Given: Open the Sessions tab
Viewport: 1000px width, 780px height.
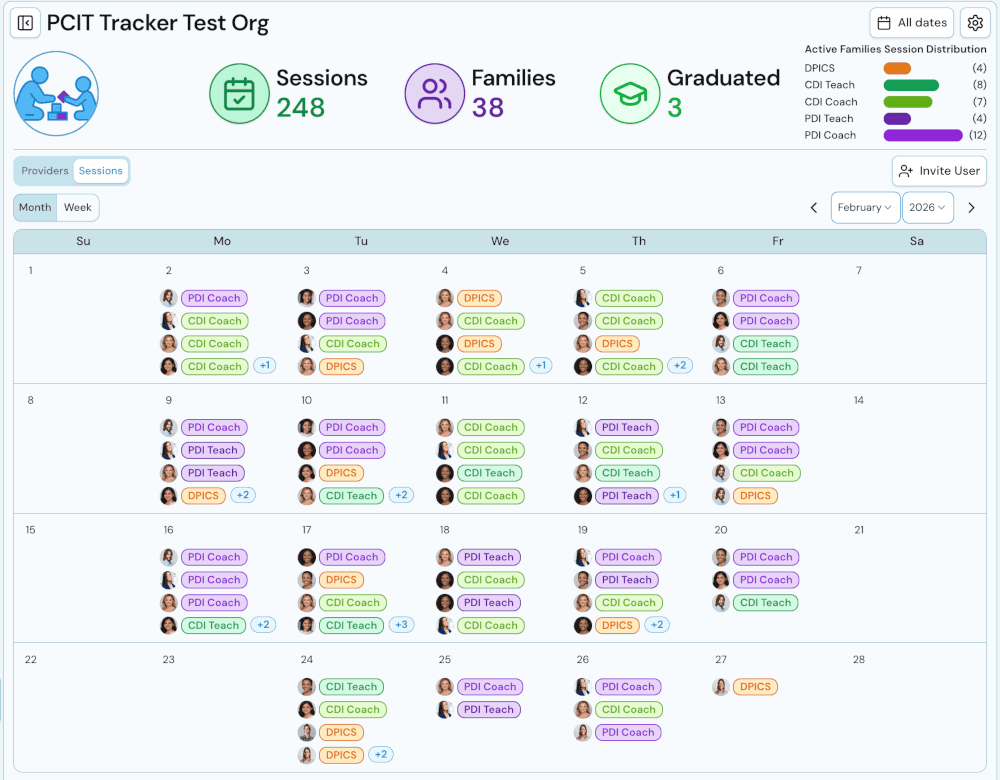Looking at the screenshot, I should tap(100, 170).
